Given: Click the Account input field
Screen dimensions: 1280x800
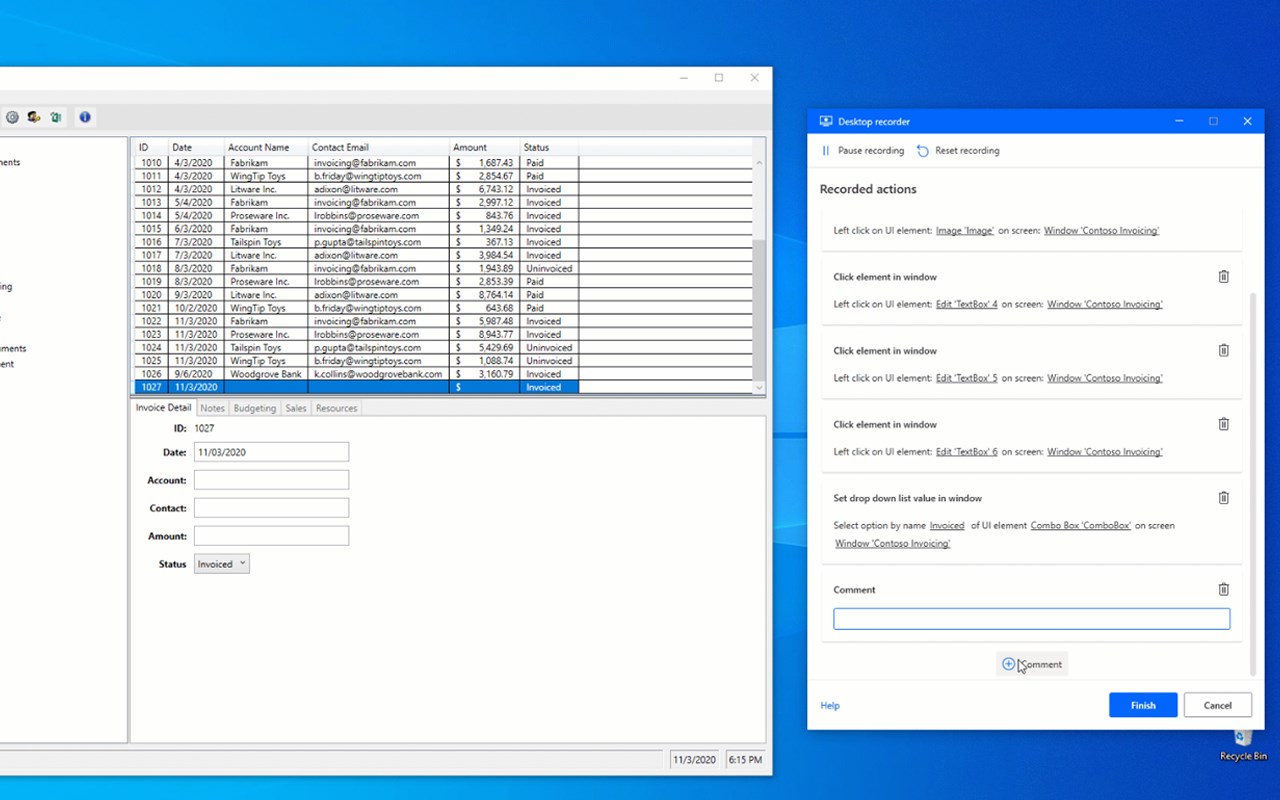Looking at the screenshot, I should tap(271, 480).
